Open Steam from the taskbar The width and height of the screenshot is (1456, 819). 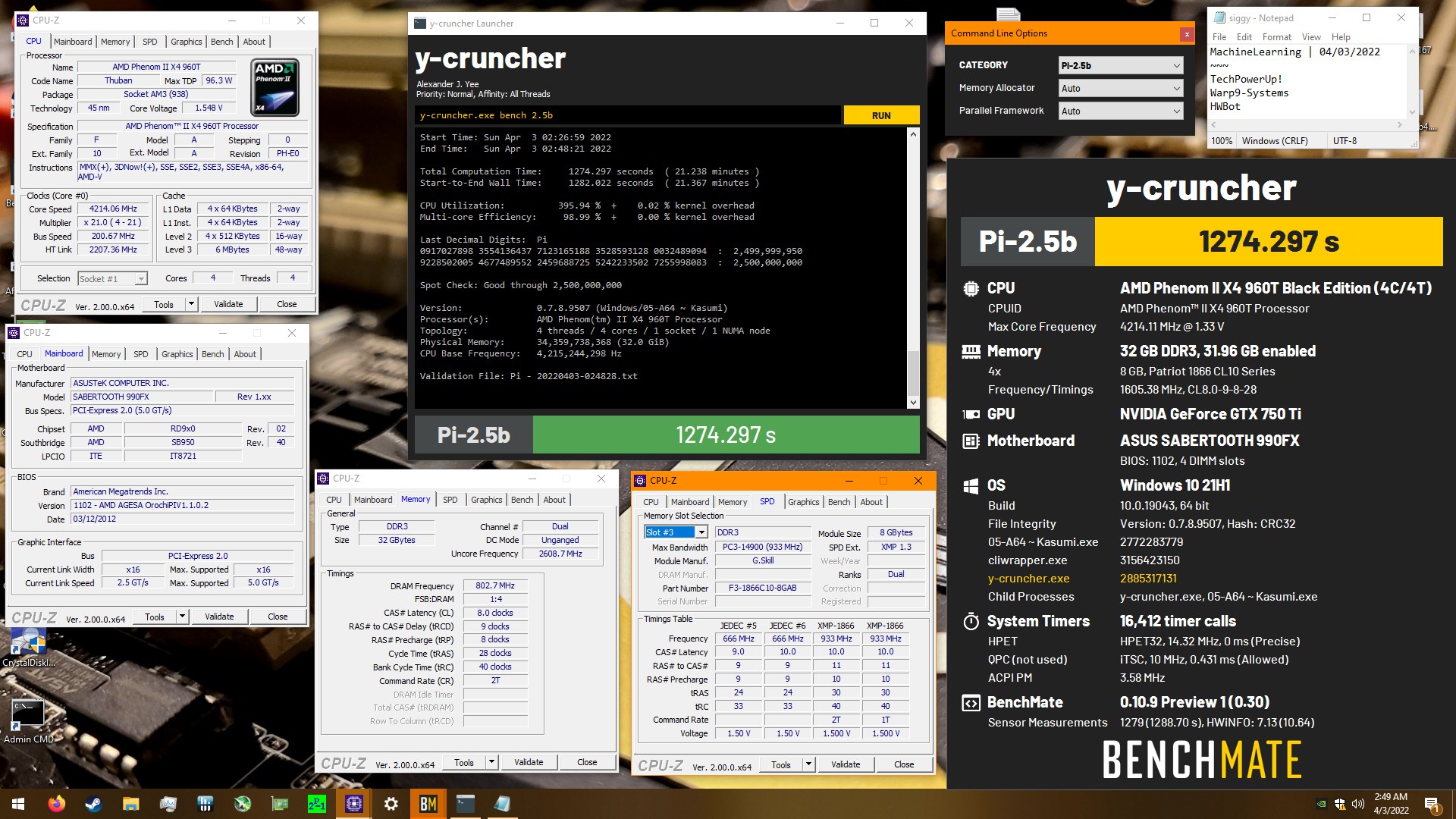(94, 804)
